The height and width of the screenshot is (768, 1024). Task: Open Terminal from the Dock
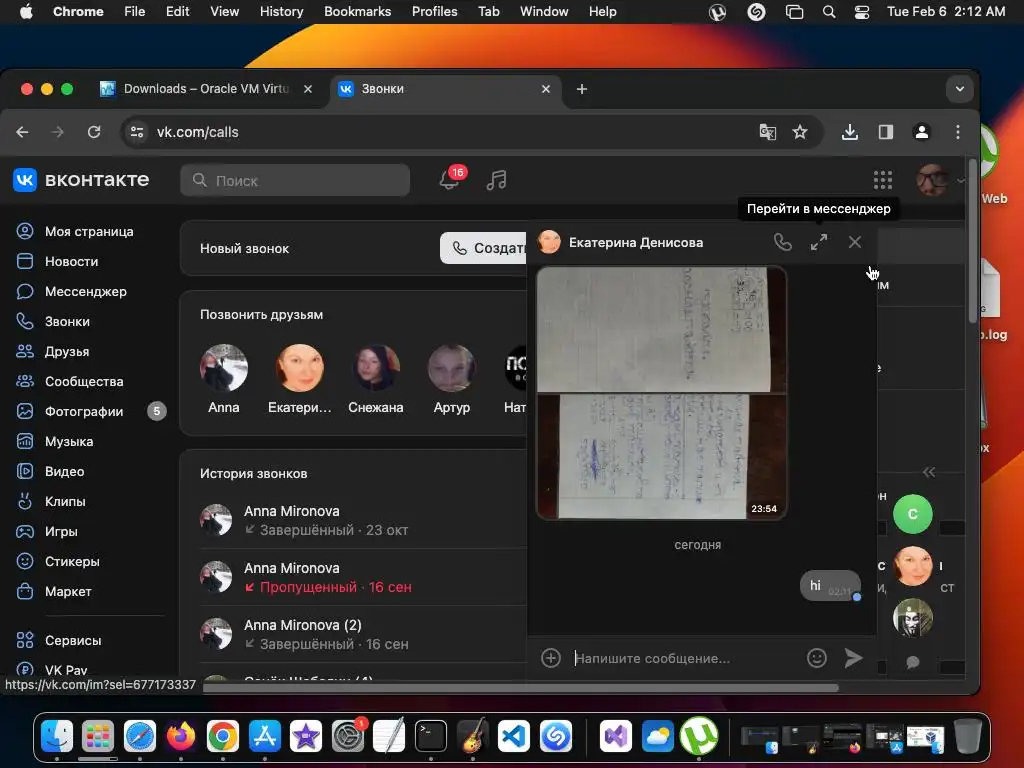pos(430,737)
